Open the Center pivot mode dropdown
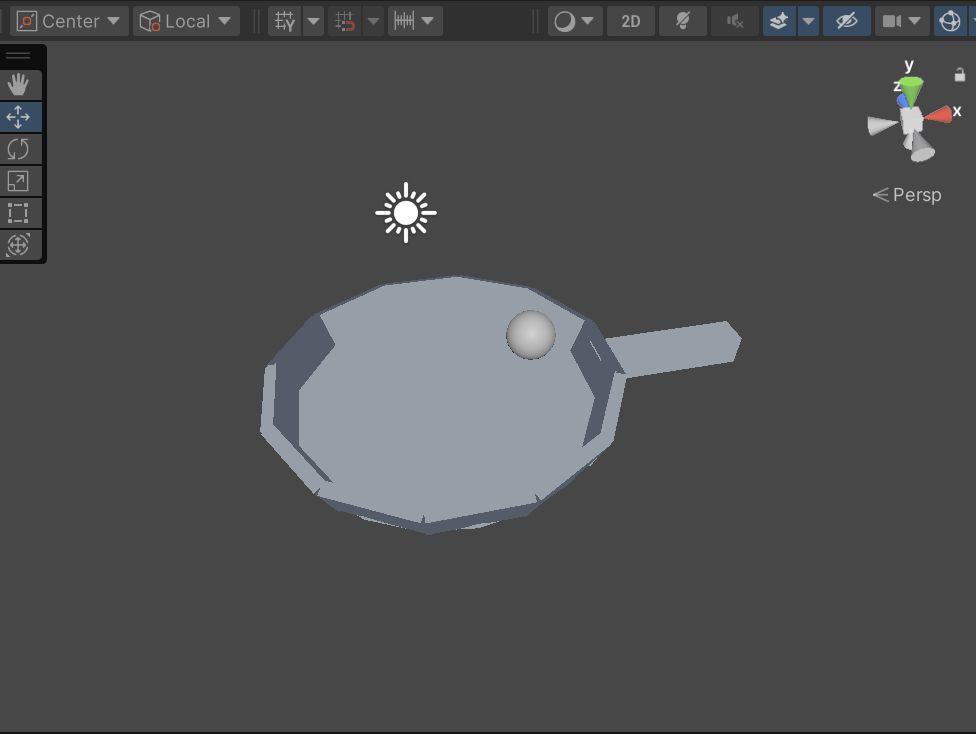This screenshot has height=734, width=976. (x=69, y=21)
